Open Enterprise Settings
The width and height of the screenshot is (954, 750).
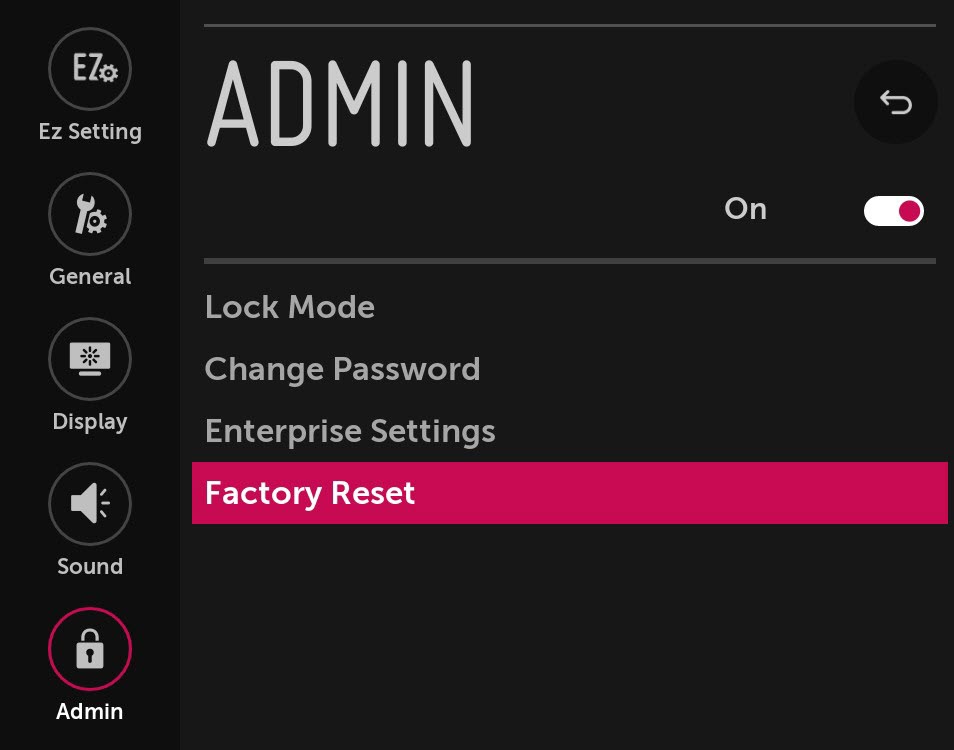click(x=349, y=431)
